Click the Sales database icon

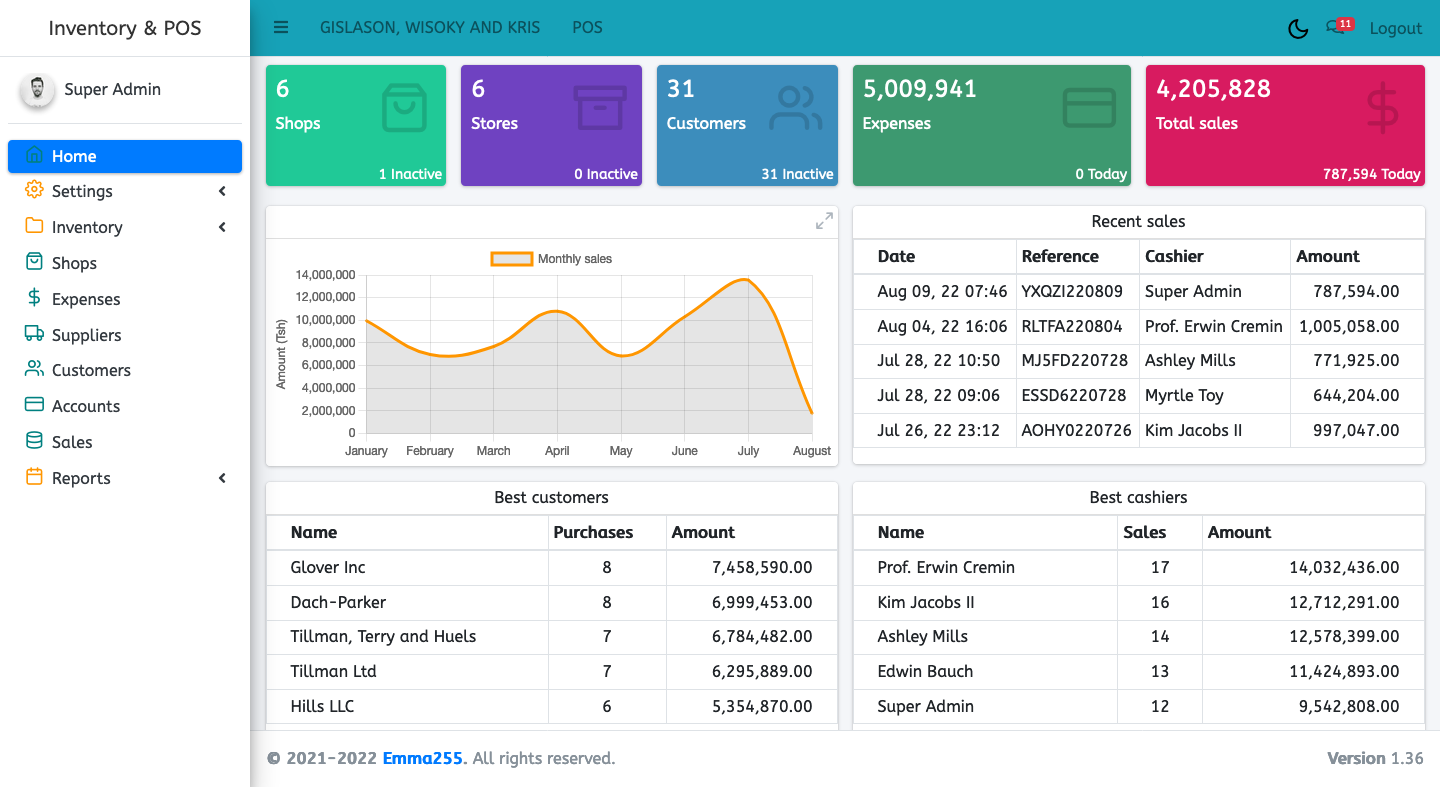(34, 441)
